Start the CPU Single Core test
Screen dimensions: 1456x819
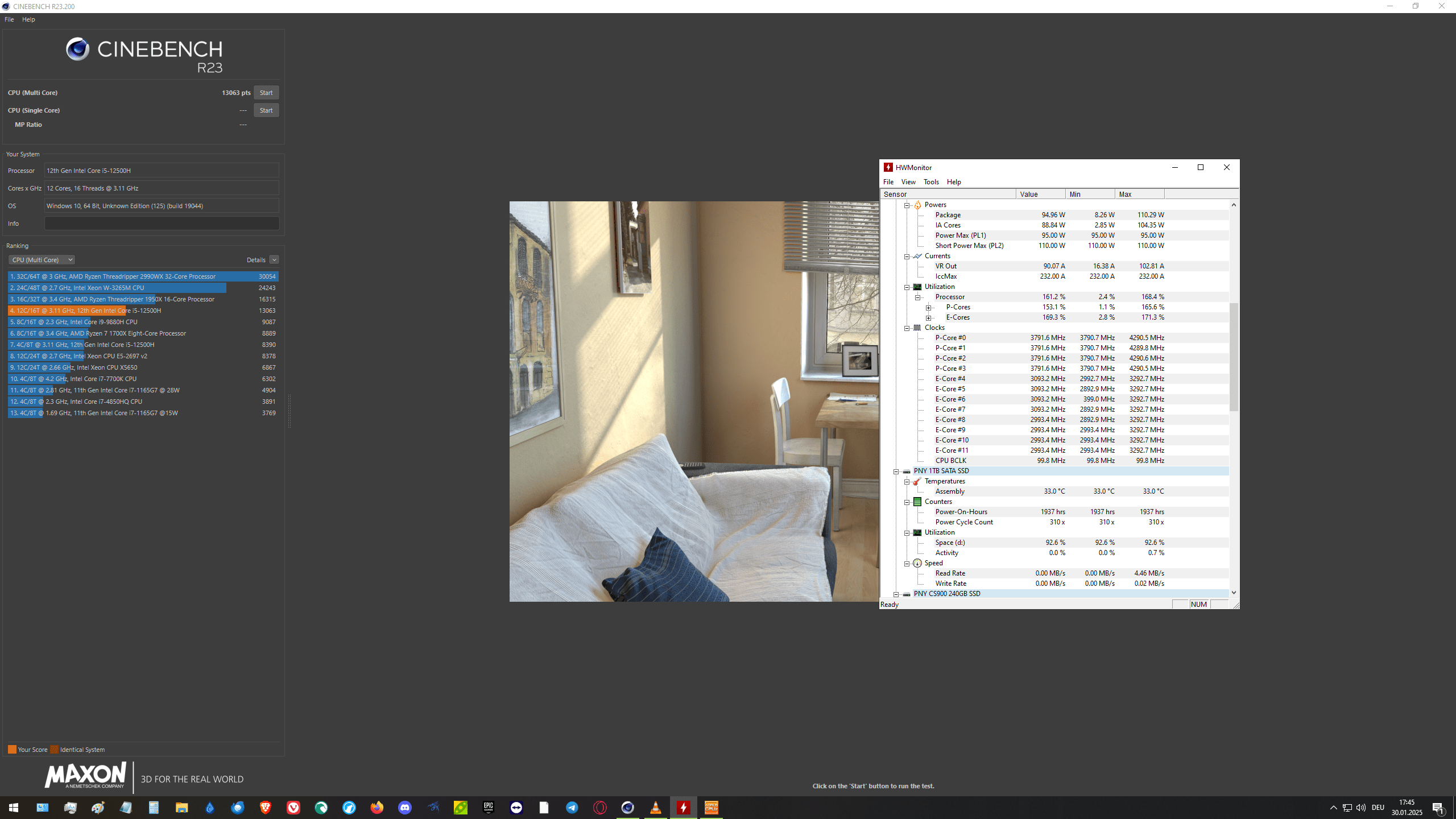(266, 110)
